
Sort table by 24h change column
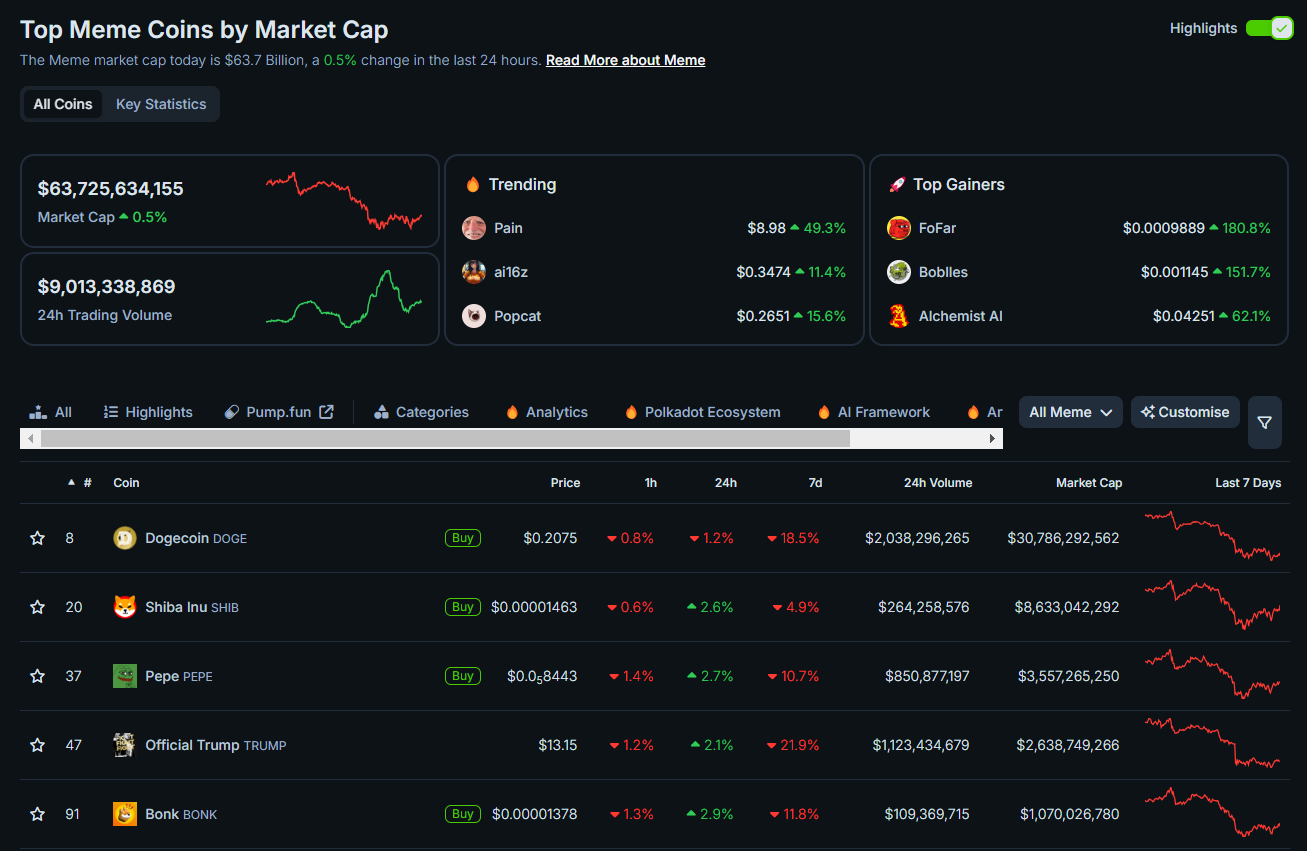point(726,483)
